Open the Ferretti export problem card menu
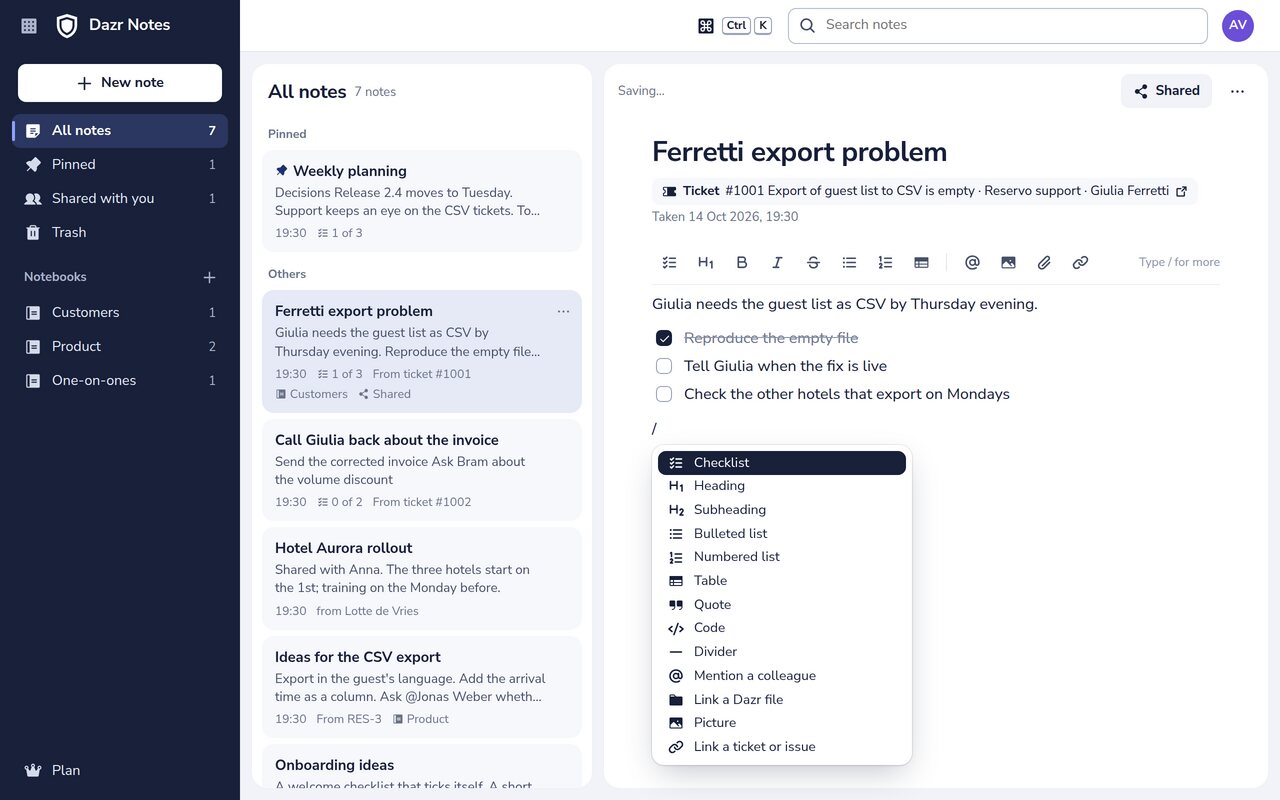The image size is (1280, 800). pyautogui.click(x=564, y=311)
